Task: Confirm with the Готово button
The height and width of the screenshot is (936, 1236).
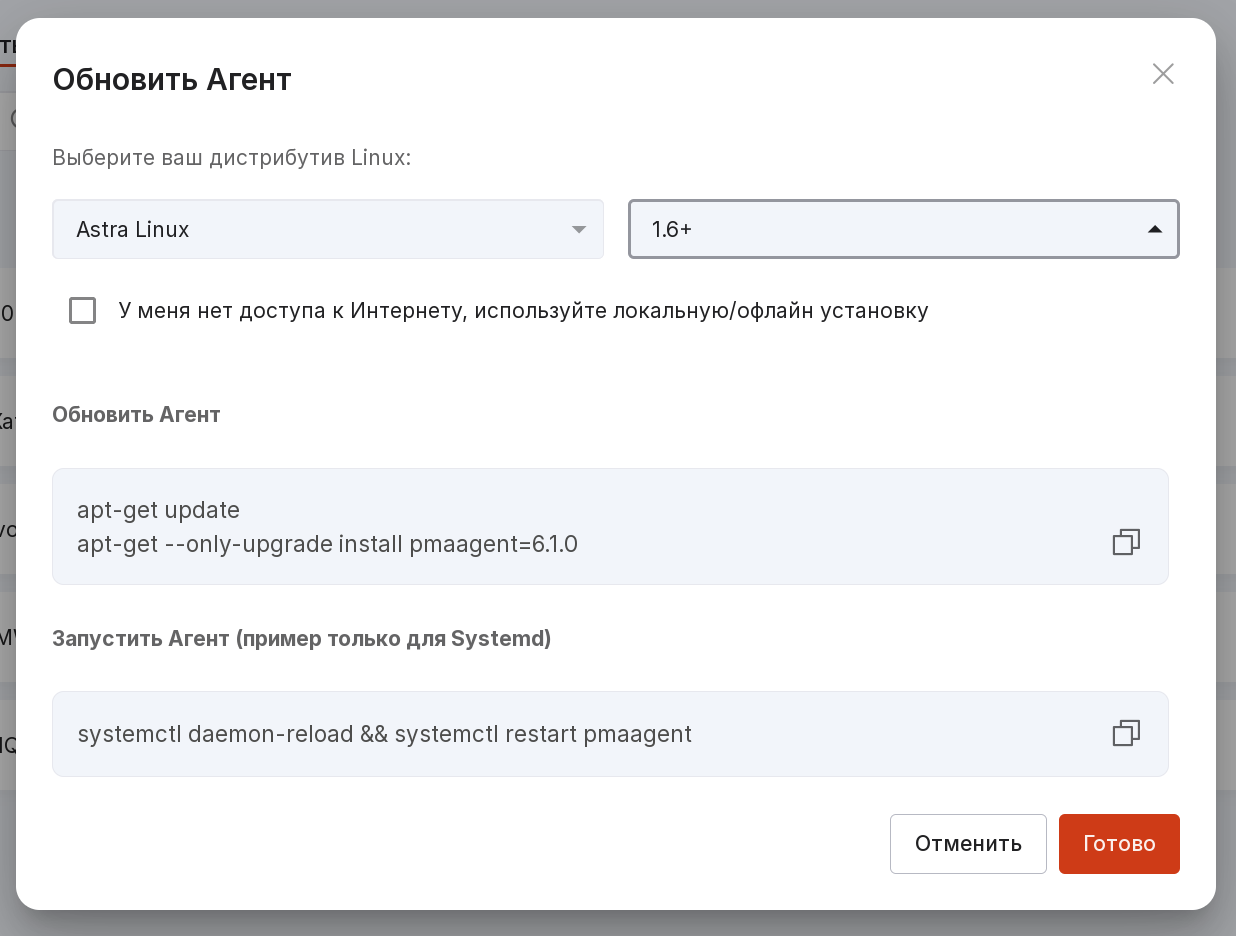Action: (1118, 844)
